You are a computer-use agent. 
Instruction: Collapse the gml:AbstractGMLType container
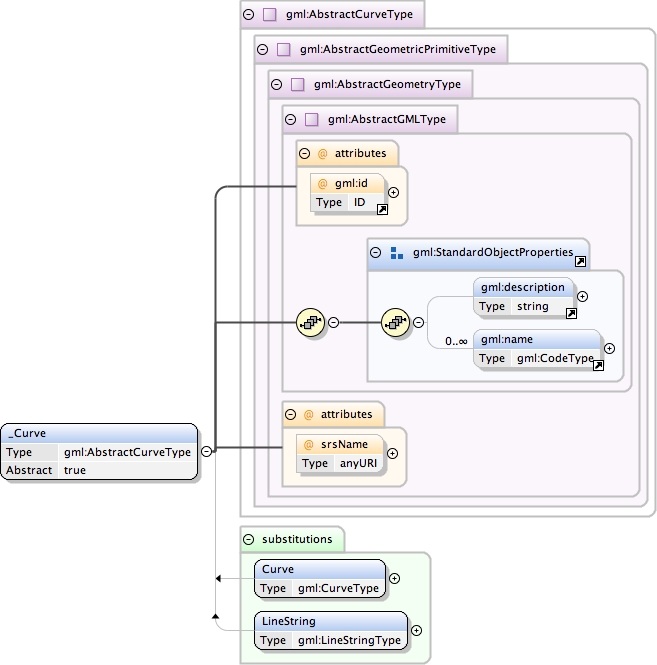[291, 120]
